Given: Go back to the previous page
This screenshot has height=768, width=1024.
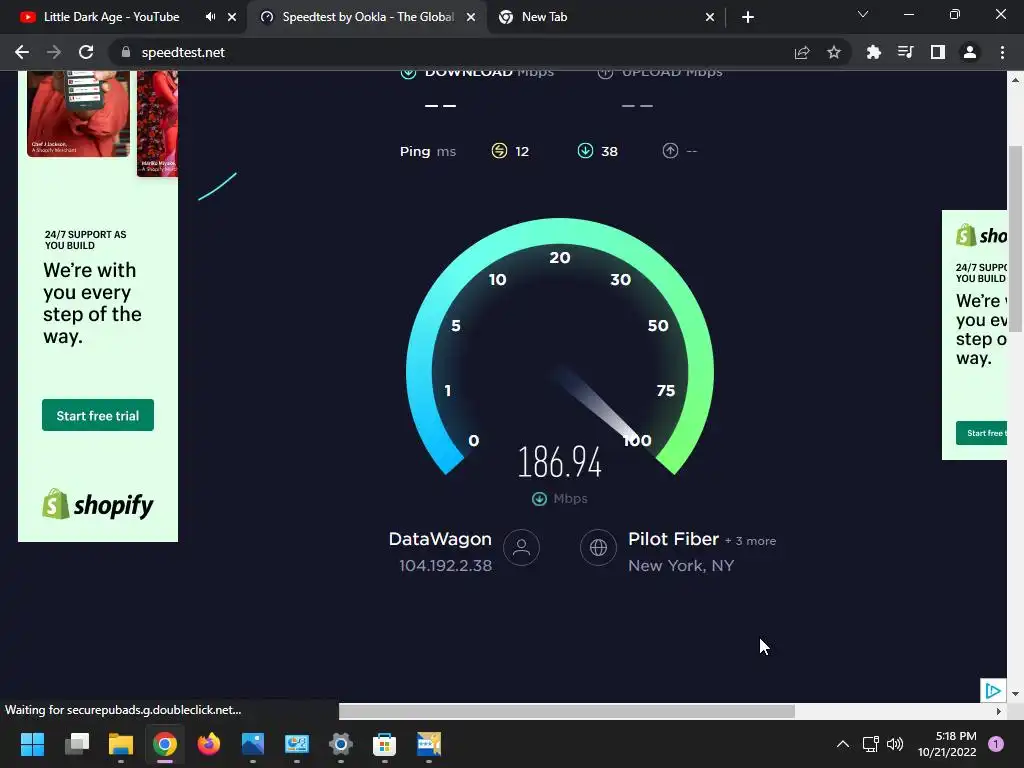Looking at the screenshot, I should [x=22, y=52].
